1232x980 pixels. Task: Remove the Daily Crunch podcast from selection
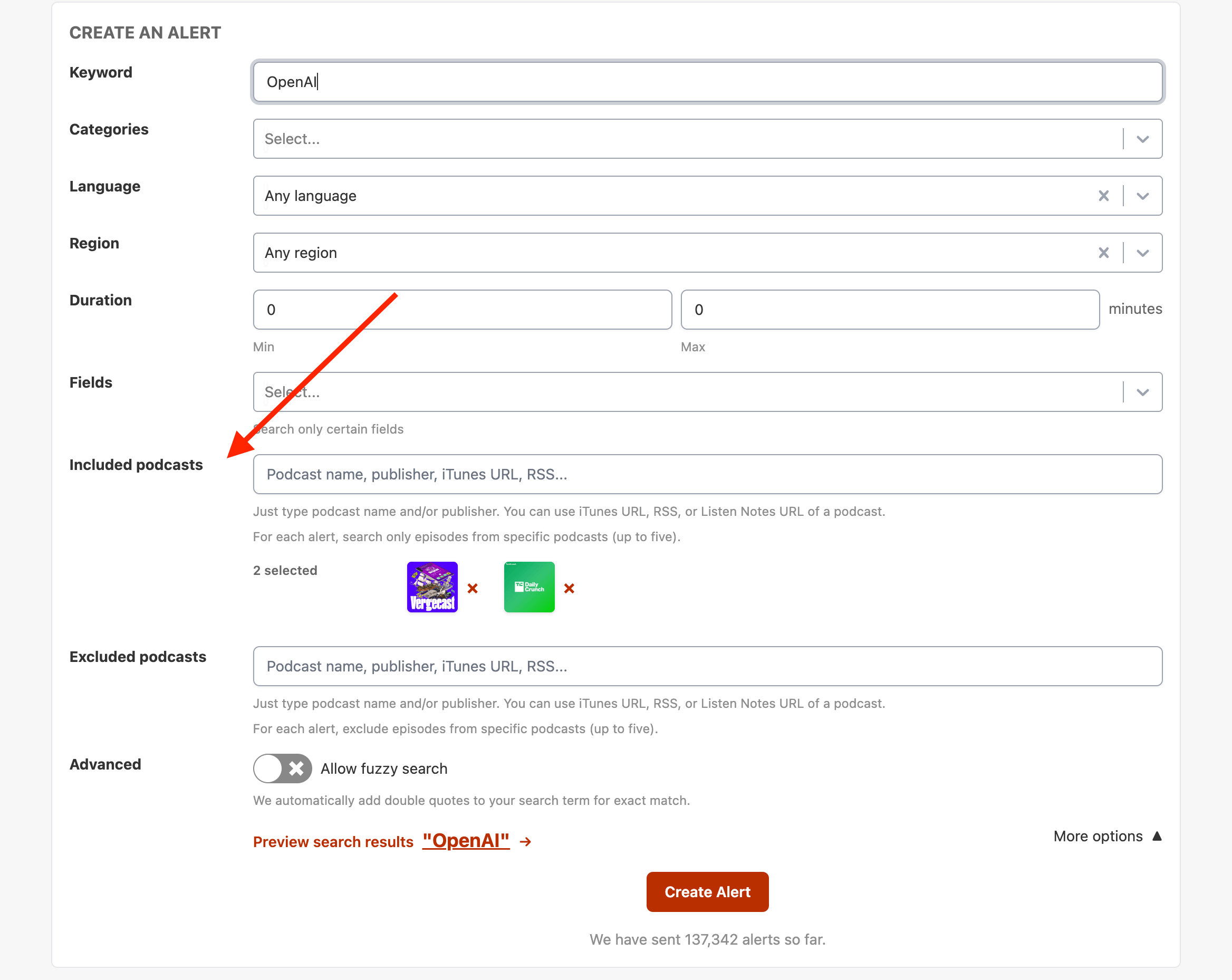(569, 588)
